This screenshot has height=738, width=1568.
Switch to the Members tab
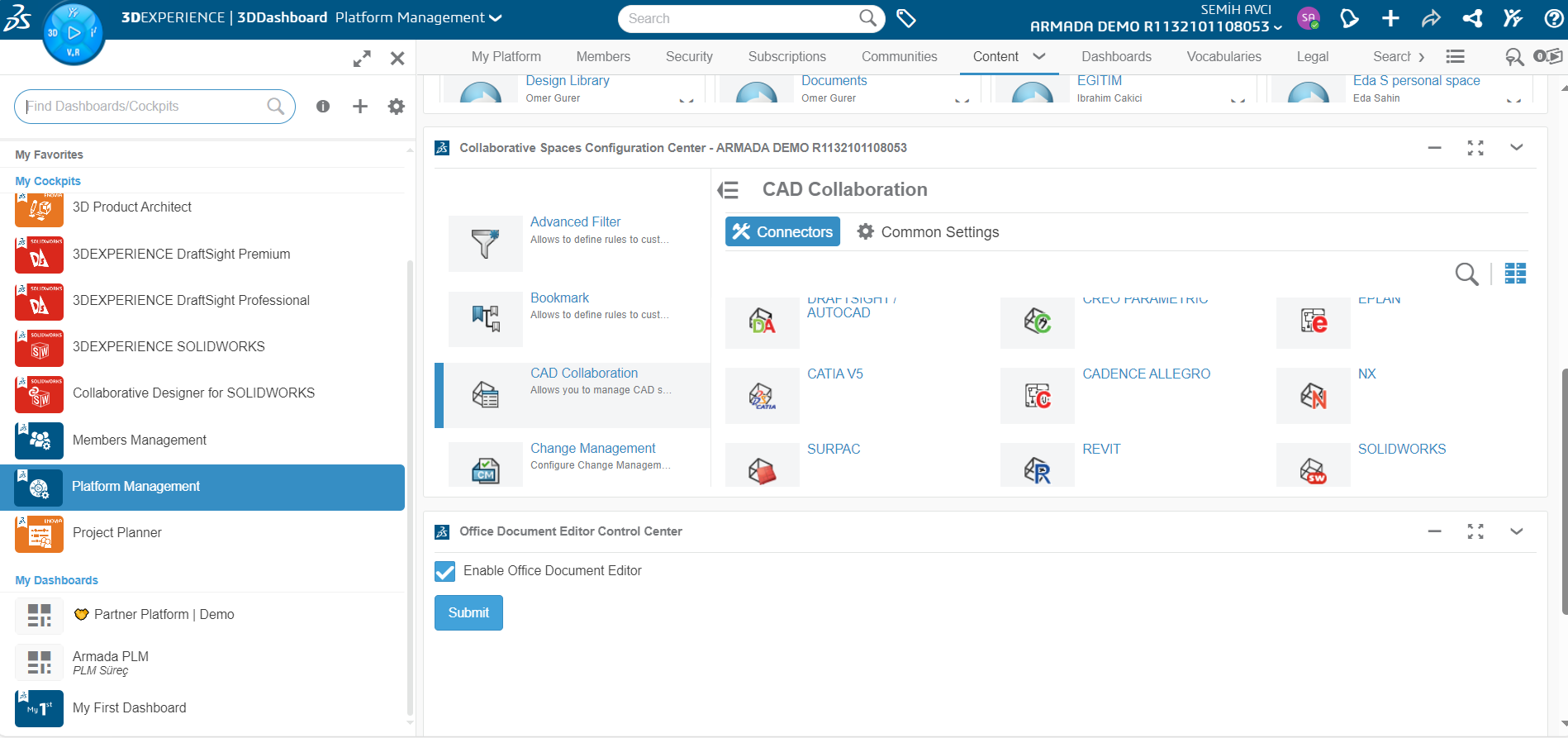[x=603, y=56]
